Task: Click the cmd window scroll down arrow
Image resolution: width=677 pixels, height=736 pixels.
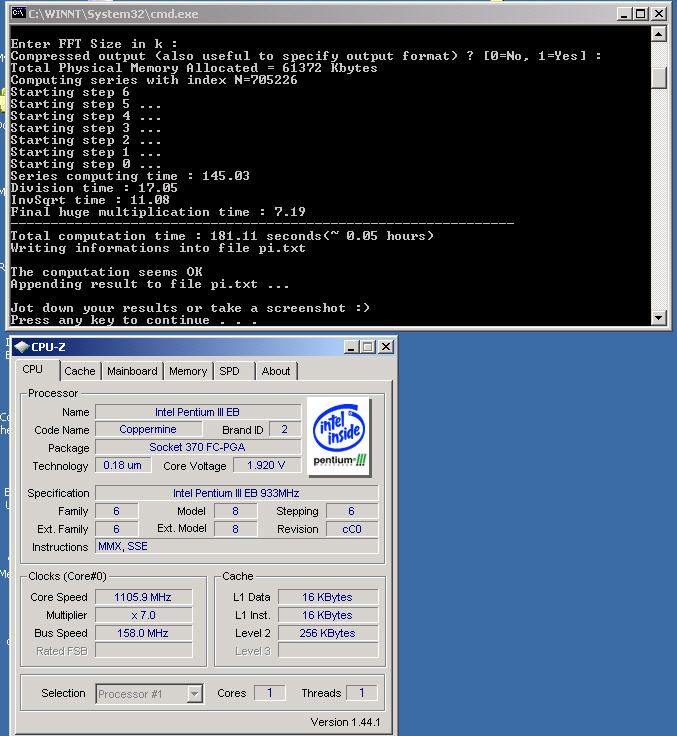Action: tap(659, 318)
